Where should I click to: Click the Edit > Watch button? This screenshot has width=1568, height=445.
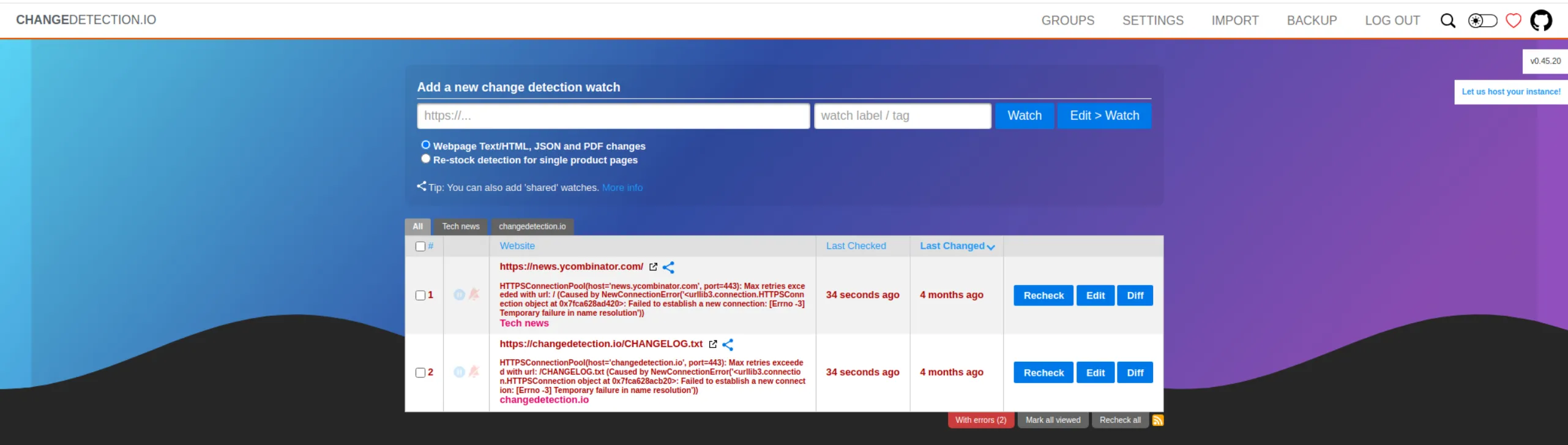point(1104,116)
